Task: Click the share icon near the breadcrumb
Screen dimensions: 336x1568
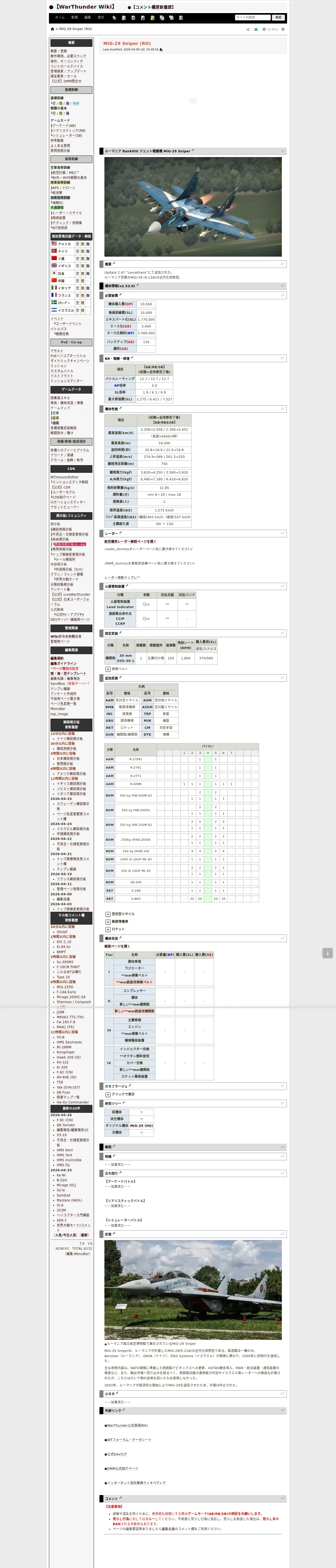Action: [248, 29]
